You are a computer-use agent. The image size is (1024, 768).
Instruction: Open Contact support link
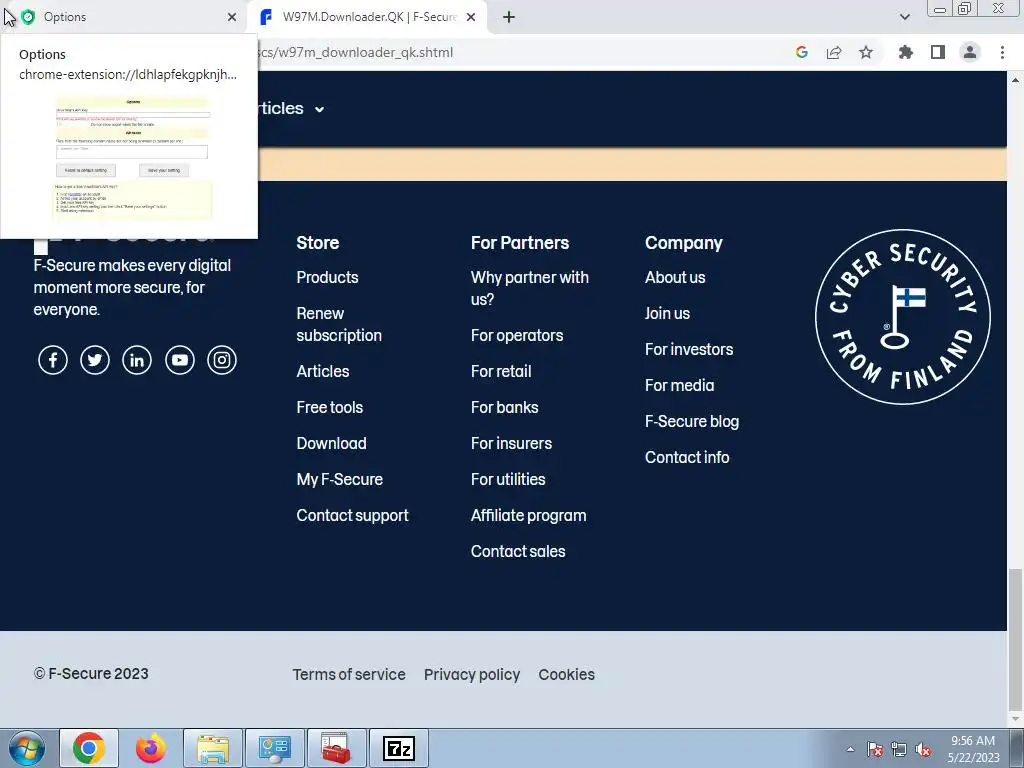pyautogui.click(x=353, y=515)
